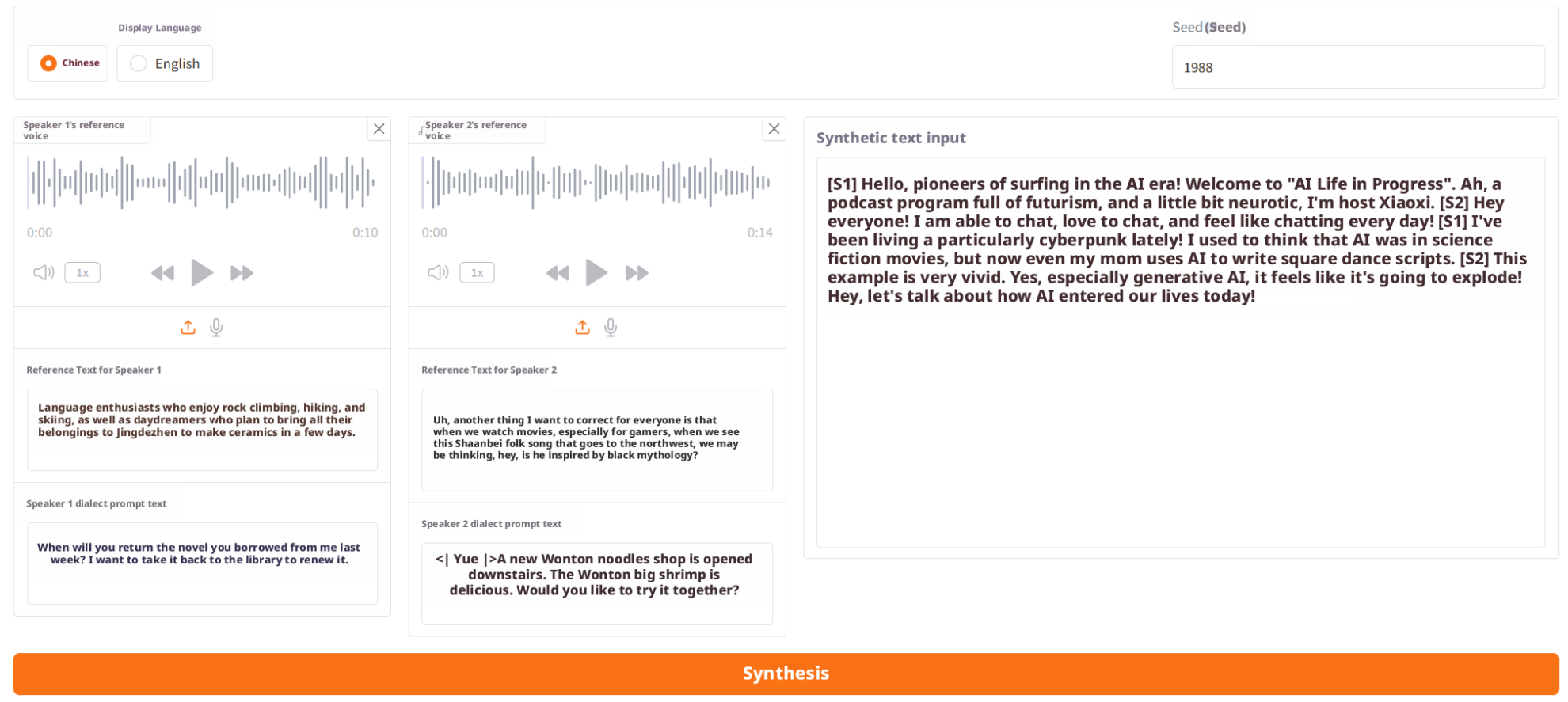Viewport: 1568px width, 702px height.
Task: Change Speaker 1 playback speed 1x
Action: [x=82, y=273]
